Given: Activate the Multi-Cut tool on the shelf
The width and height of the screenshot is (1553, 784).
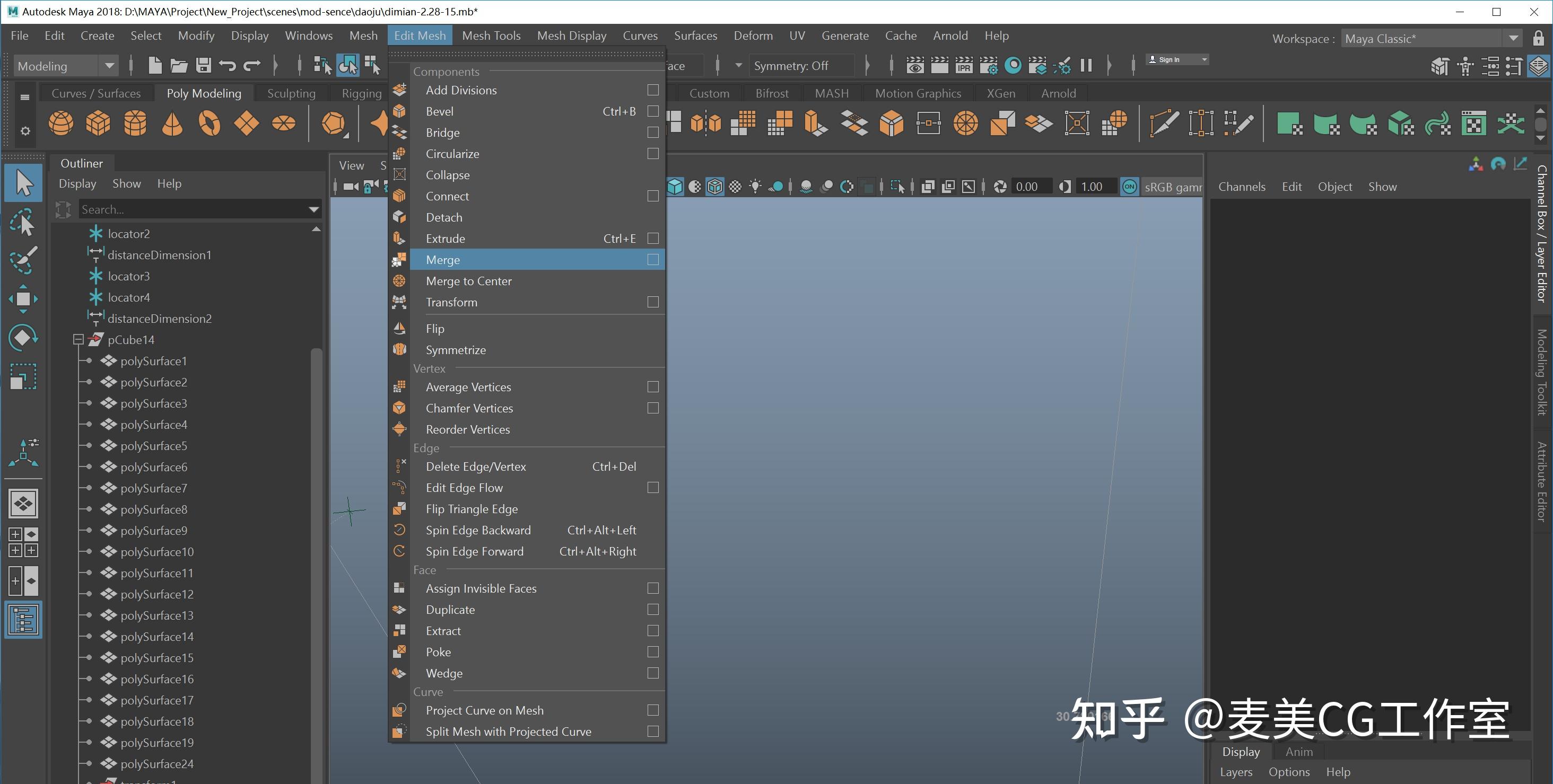Looking at the screenshot, I should click(x=1164, y=123).
